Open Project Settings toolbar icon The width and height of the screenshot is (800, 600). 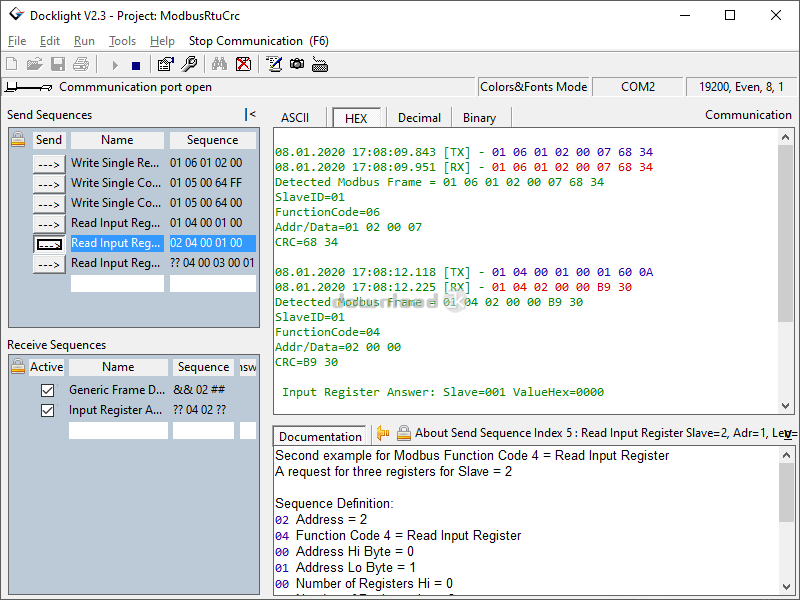click(x=166, y=64)
